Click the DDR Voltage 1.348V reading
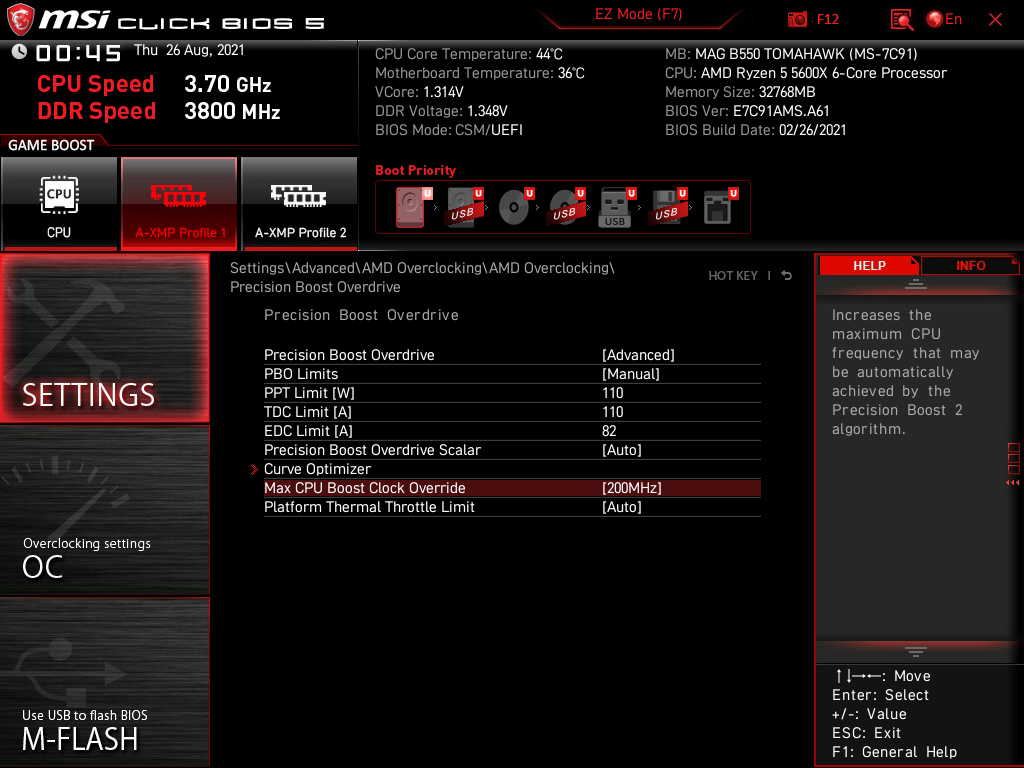 coord(441,111)
